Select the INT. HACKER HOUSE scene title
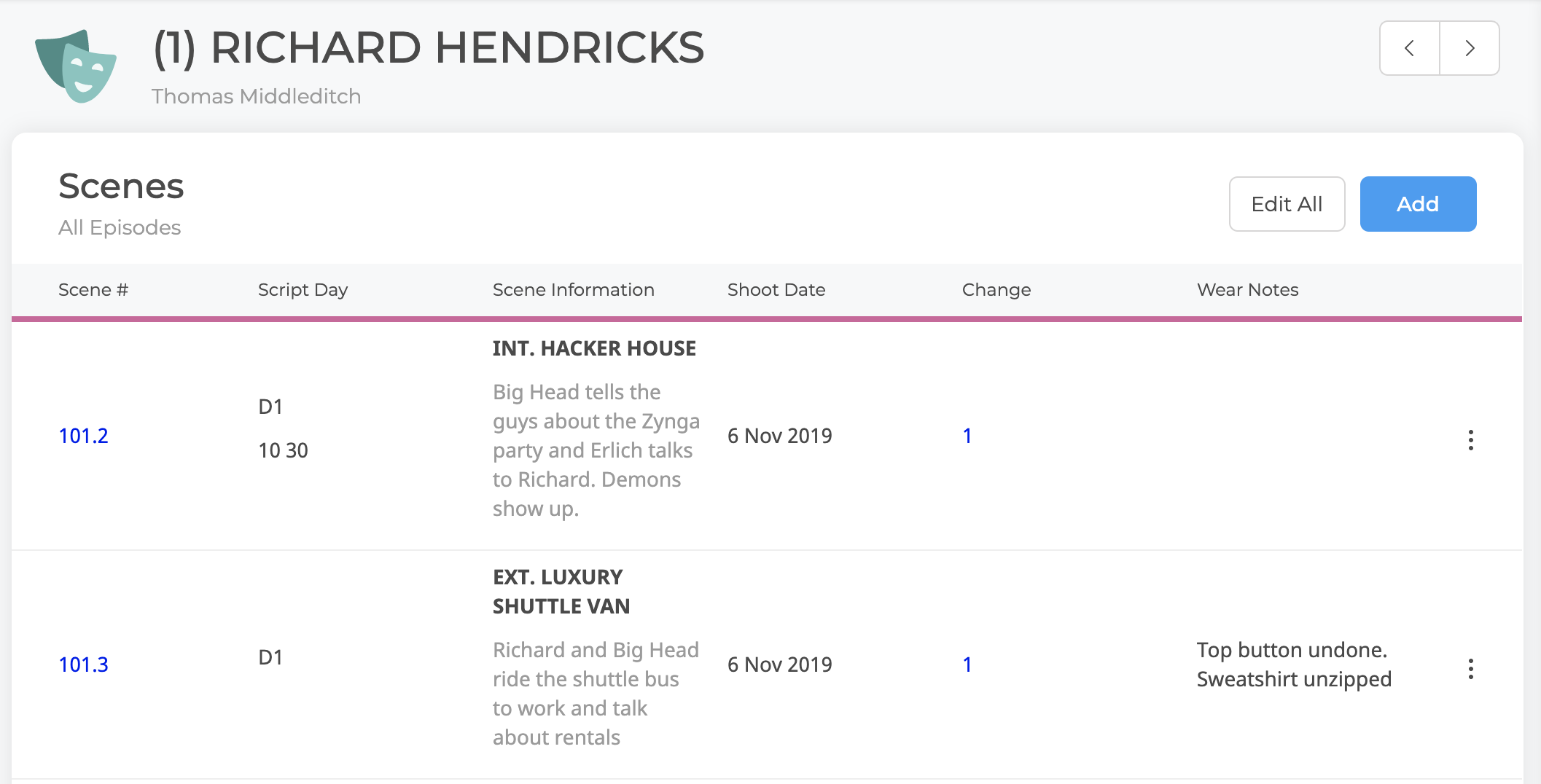 594,348
